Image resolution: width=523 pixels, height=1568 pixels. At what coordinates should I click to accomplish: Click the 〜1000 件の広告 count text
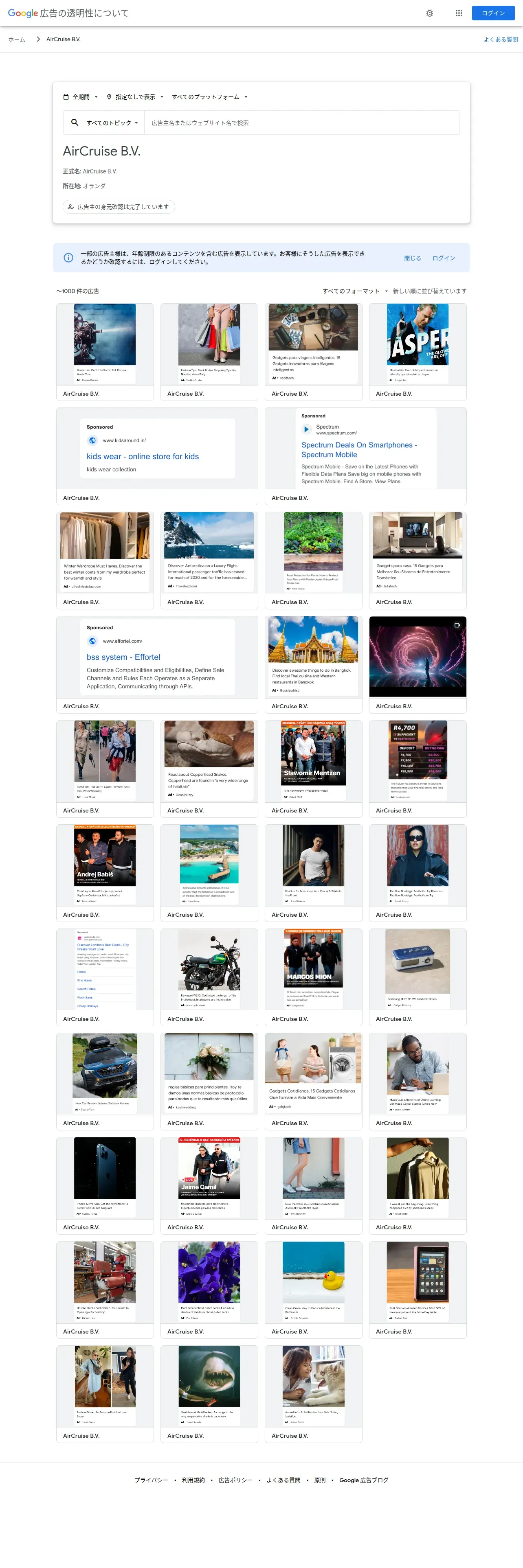coord(78,291)
